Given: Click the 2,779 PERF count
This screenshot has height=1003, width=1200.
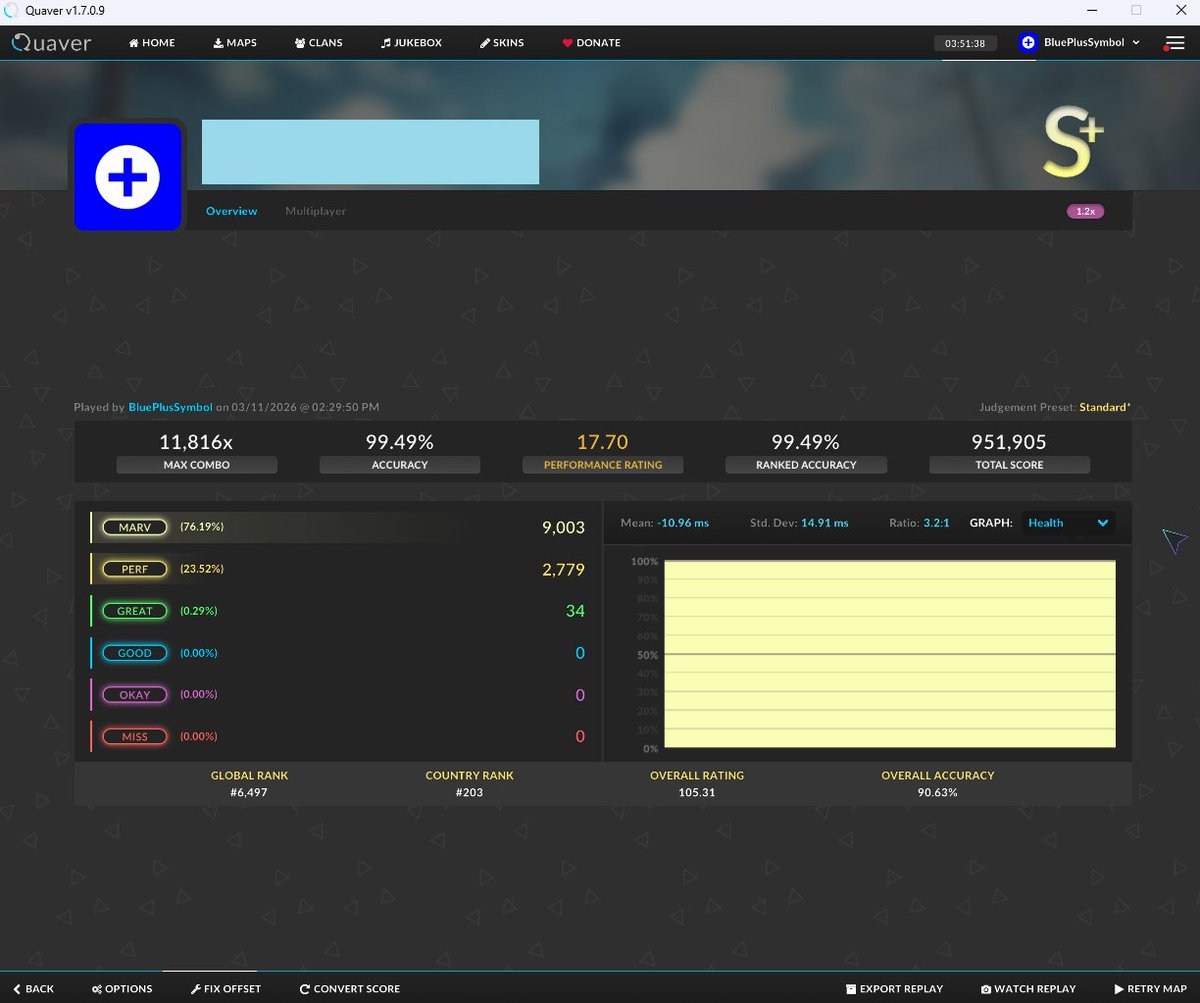Looking at the screenshot, I should tap(563, 569).
